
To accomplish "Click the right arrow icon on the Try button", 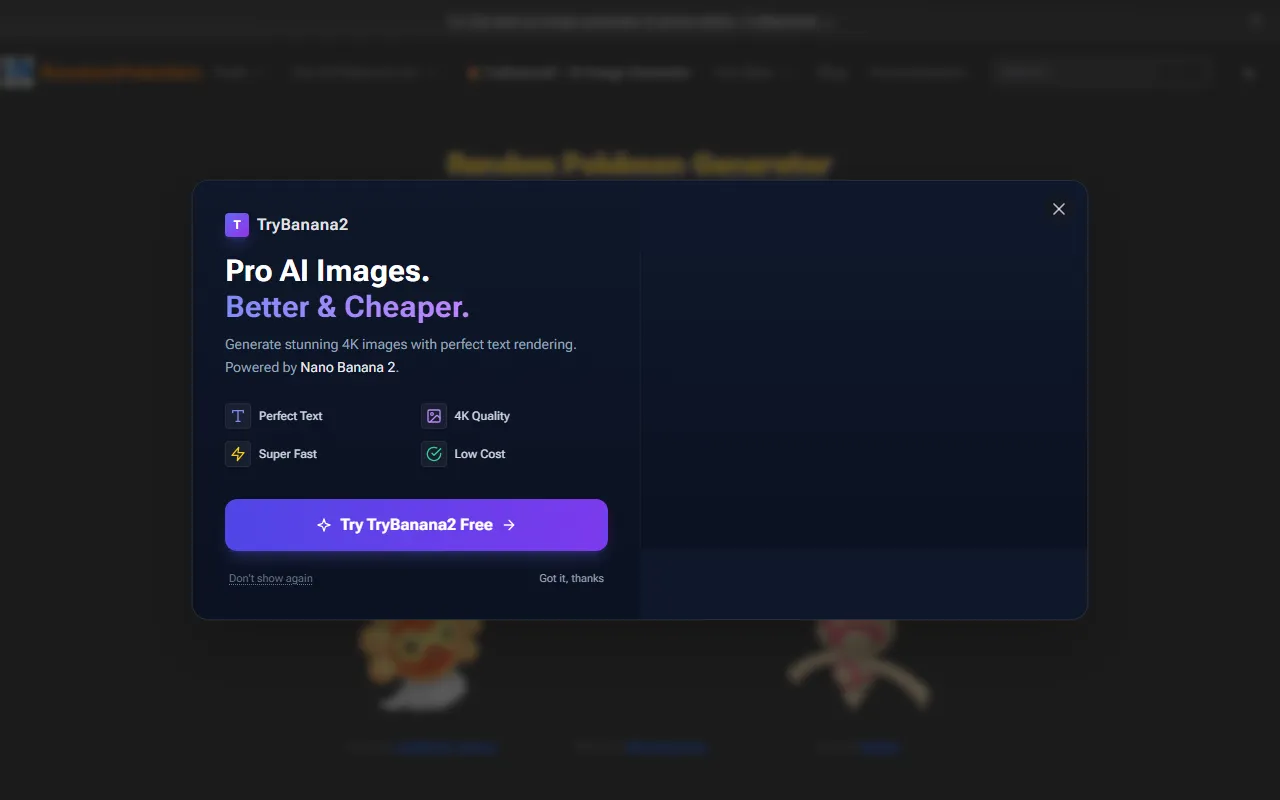I will [x=509, y=525].
